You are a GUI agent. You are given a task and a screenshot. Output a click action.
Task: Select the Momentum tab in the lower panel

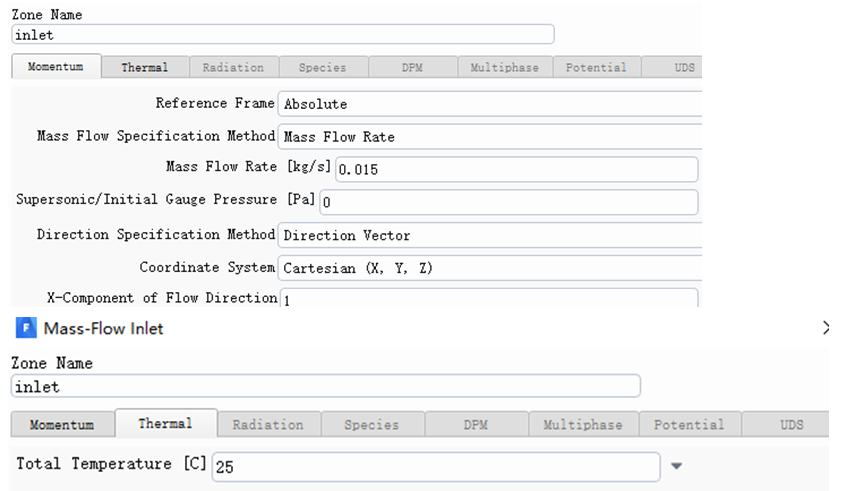point(62,425)
